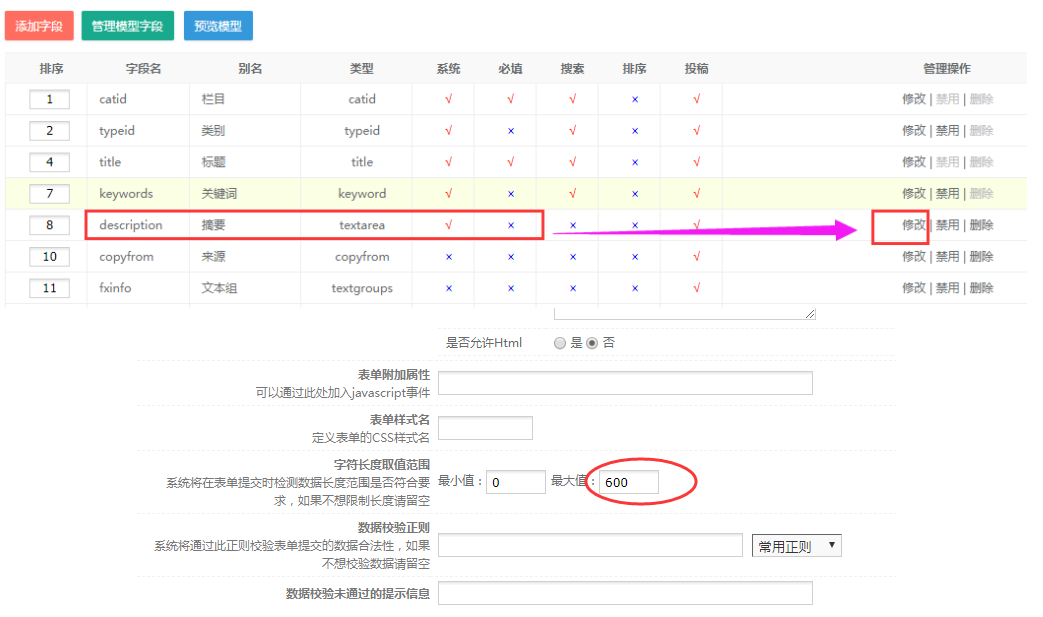Click 禁用 link in copyfrom row
Image resolution: width=1043 pixels, height=617 pixels.
coord(948,256)
